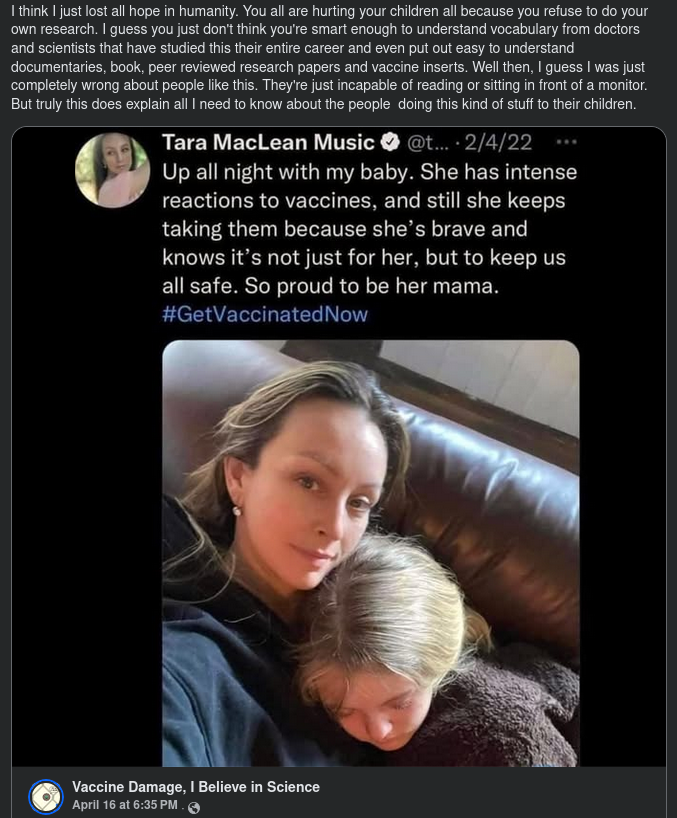677x818 pixels.
Task: Open the three-dot tweet options menu
Action: [566, 142]
